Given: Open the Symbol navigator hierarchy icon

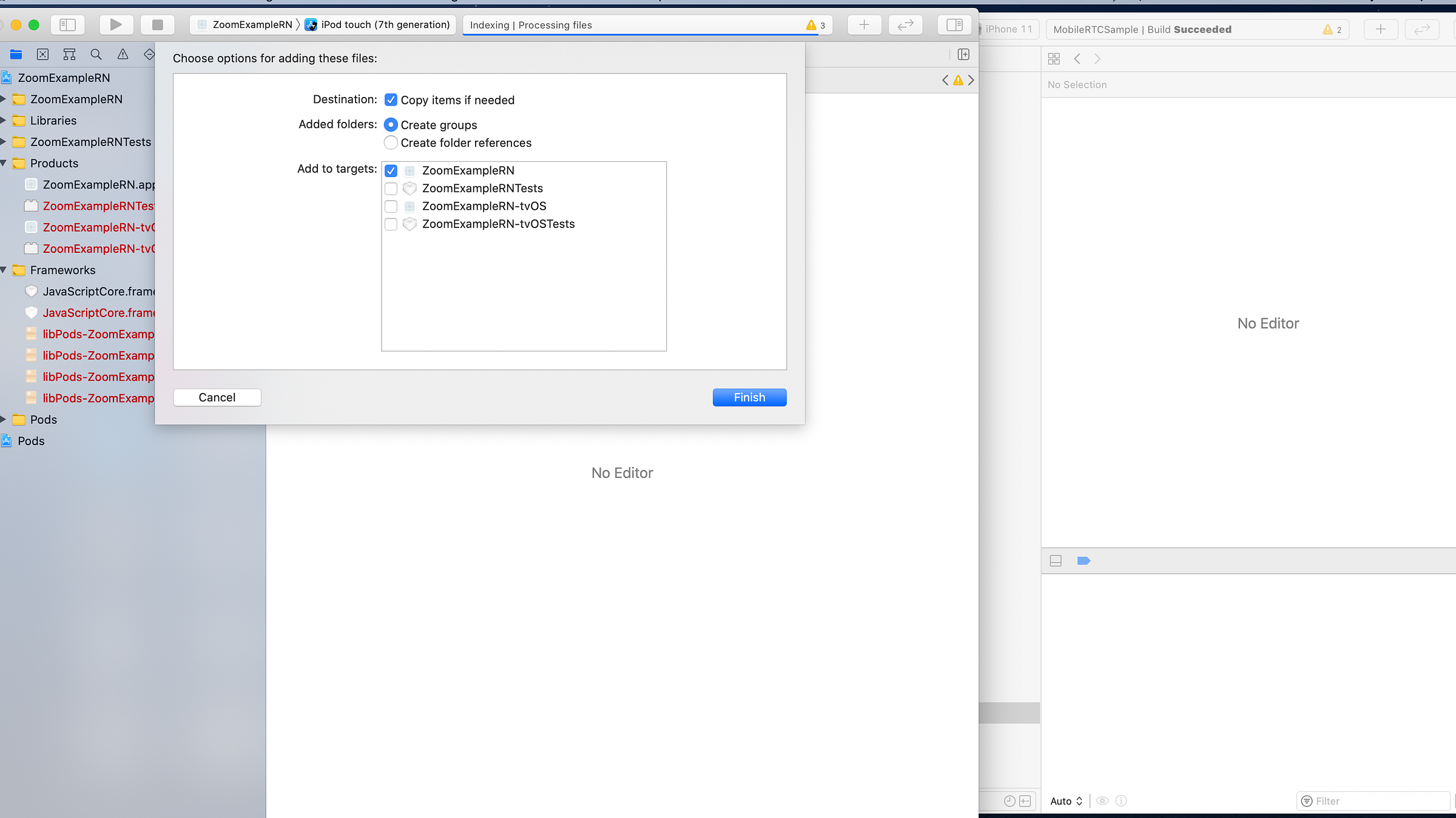Looking at the screenshot, I should click(69, 55).
